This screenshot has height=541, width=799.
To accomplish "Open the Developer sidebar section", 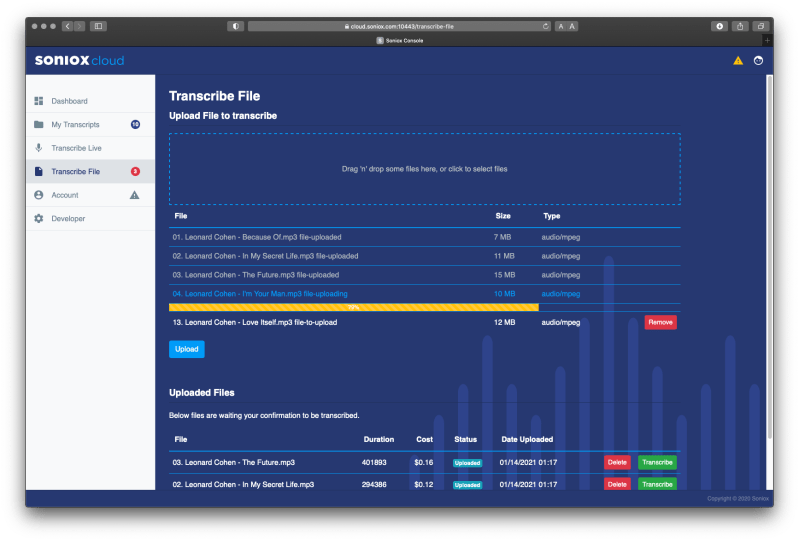I will [91, 218].
